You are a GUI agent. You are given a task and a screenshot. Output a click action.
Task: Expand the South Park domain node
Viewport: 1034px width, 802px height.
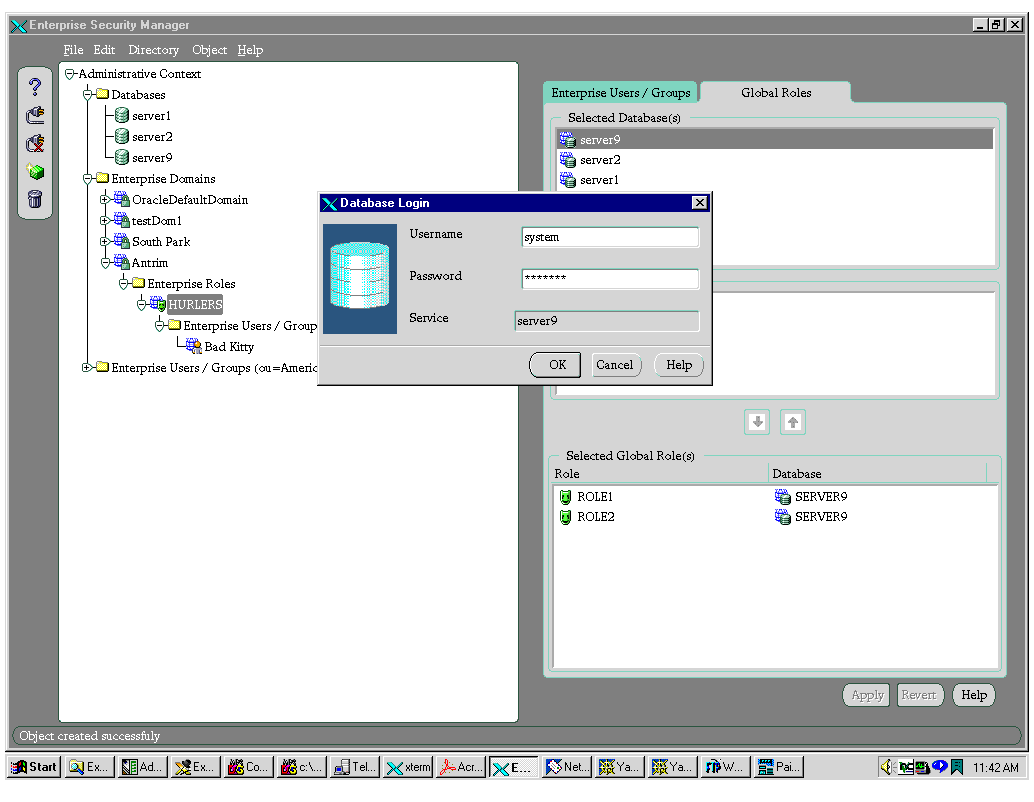coord(104,242)
